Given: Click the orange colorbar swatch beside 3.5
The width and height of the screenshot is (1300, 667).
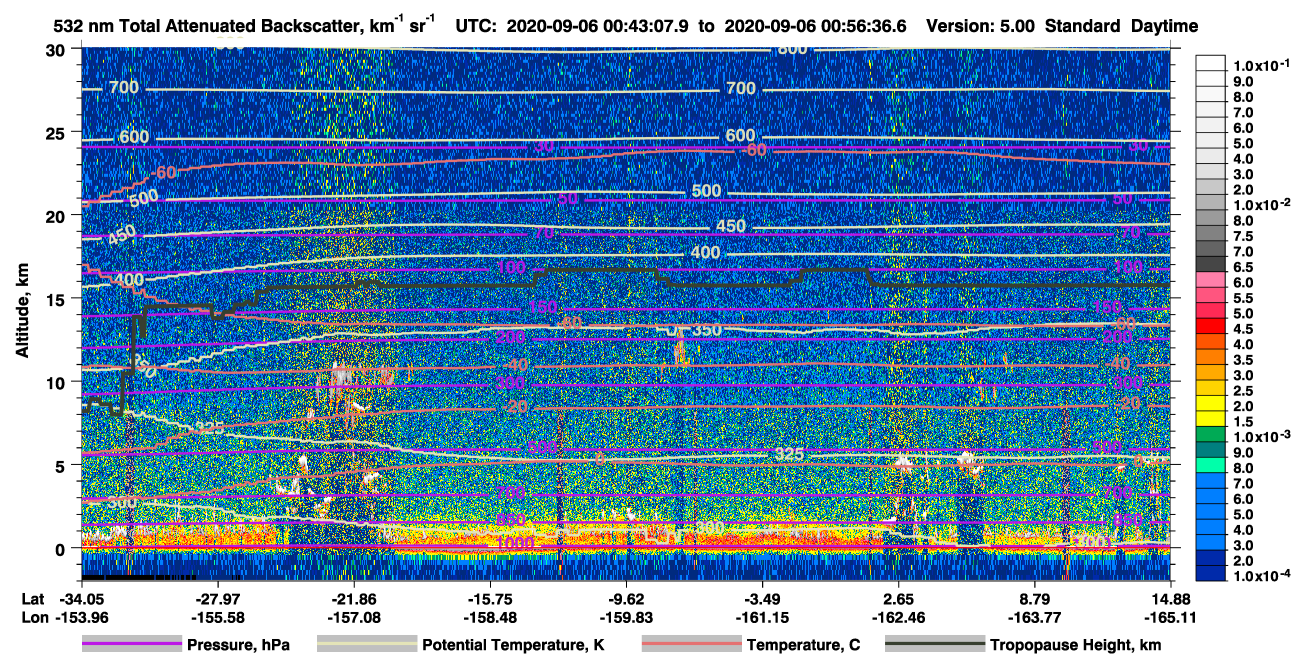Looking at the screenshot, I should 1213,358.
